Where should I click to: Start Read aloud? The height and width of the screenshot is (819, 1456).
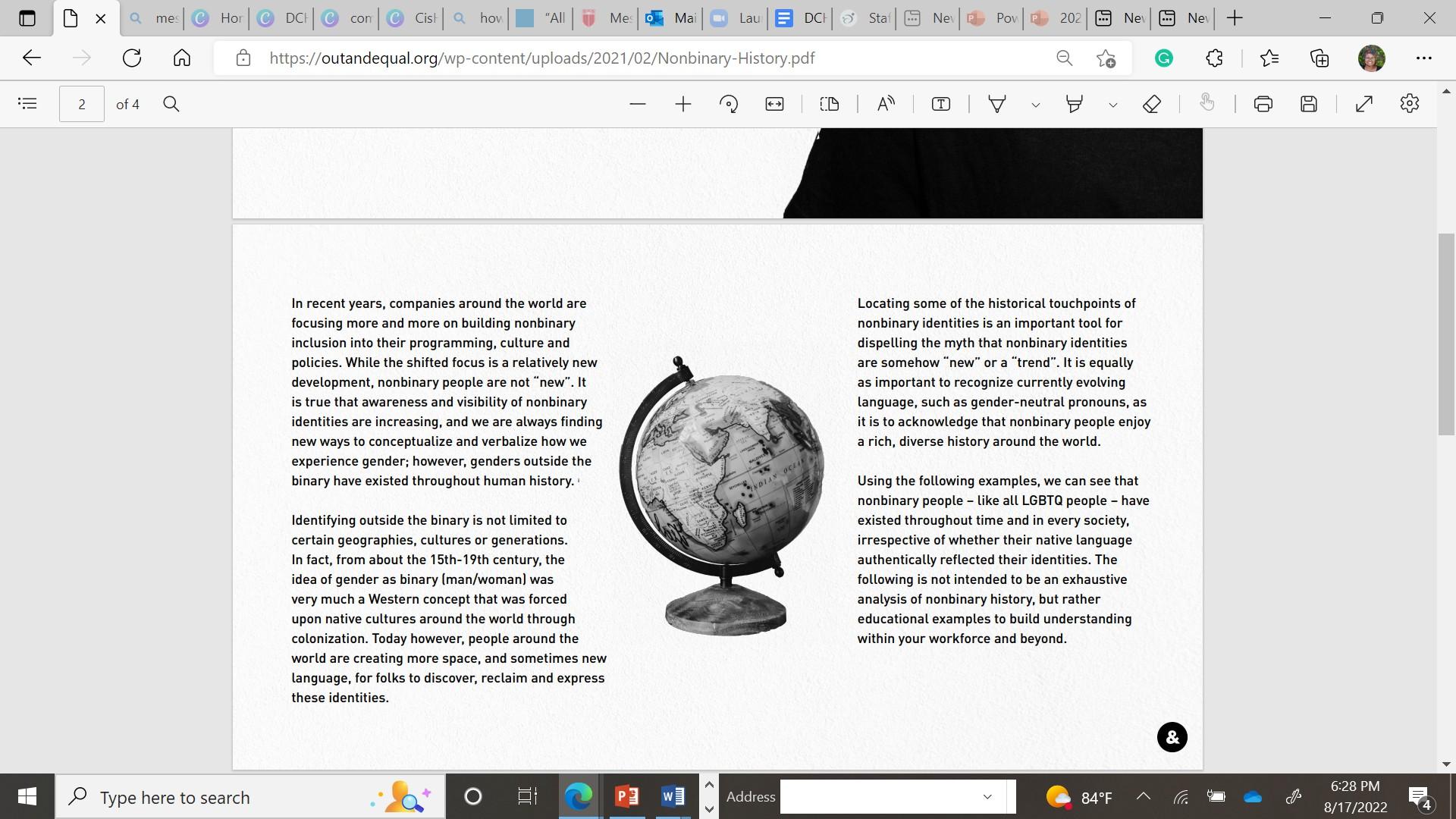pyautogui.click(x=886, y=104)
